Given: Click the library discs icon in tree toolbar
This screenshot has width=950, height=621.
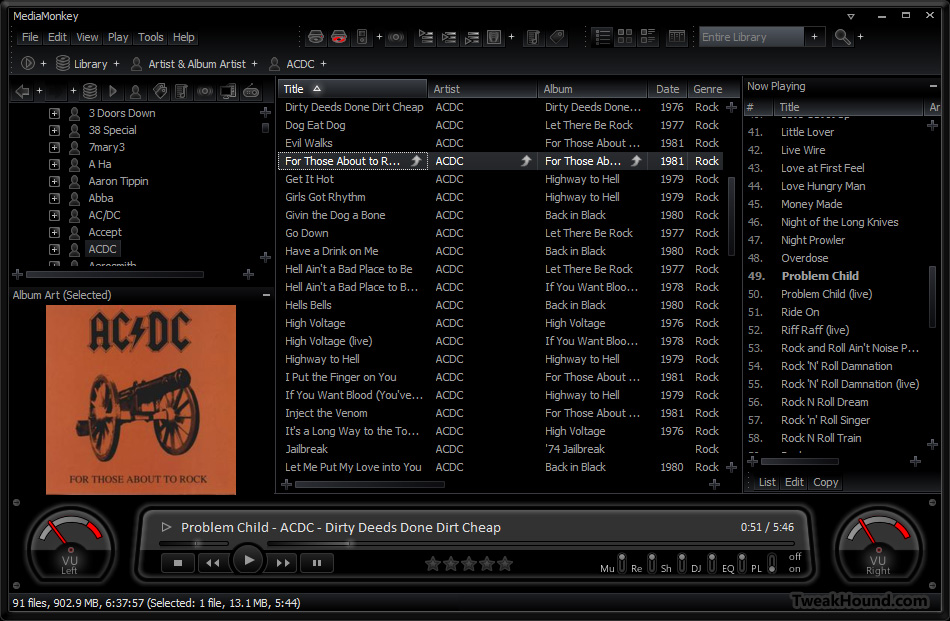Looking at the screenshot, I should pyautogui.click(x=90, y=91).
